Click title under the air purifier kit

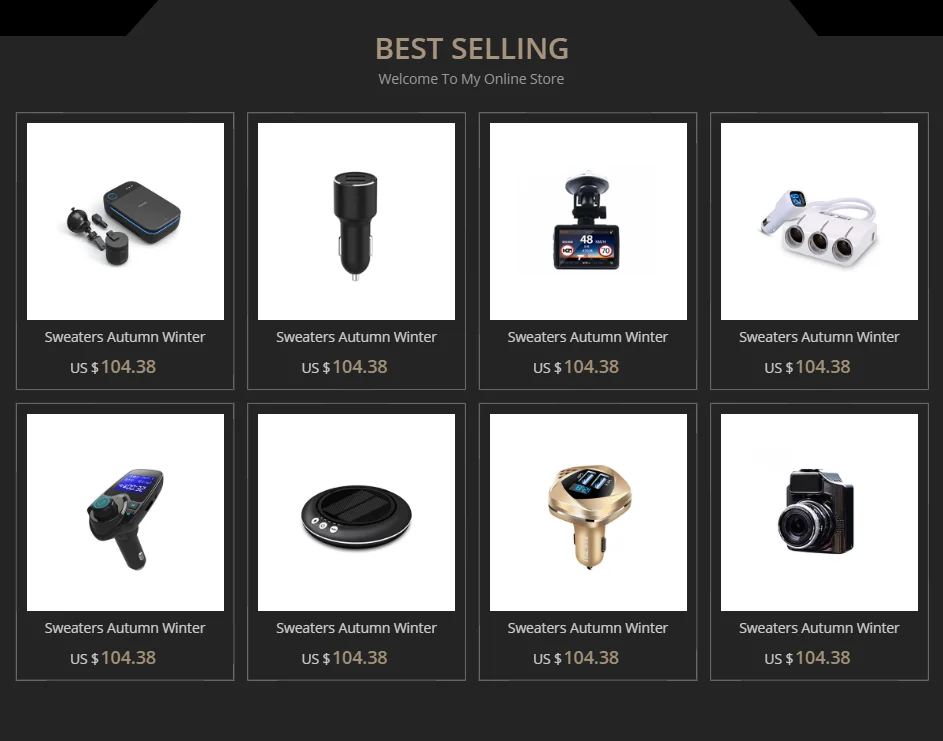tap(125, 337)
